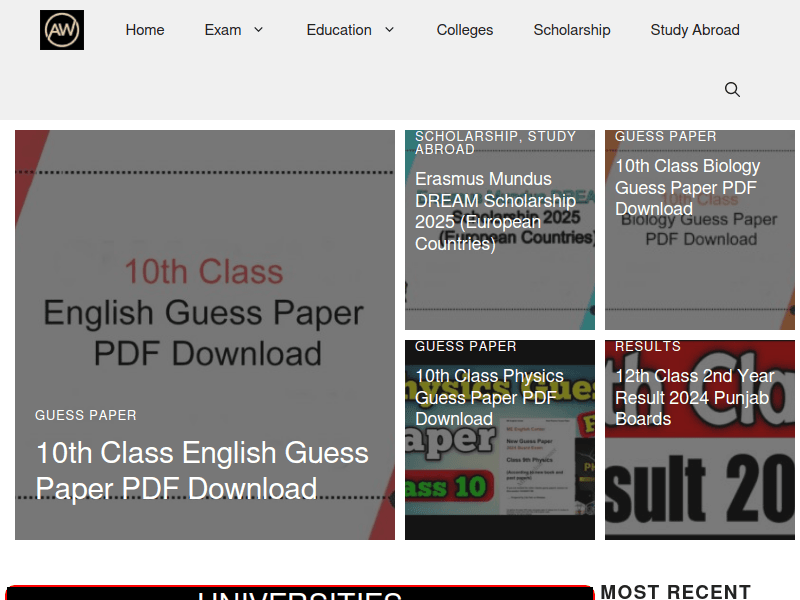Select the Scholarship menu item
This screenshot has width=800, height=600.
coord(572,30)
